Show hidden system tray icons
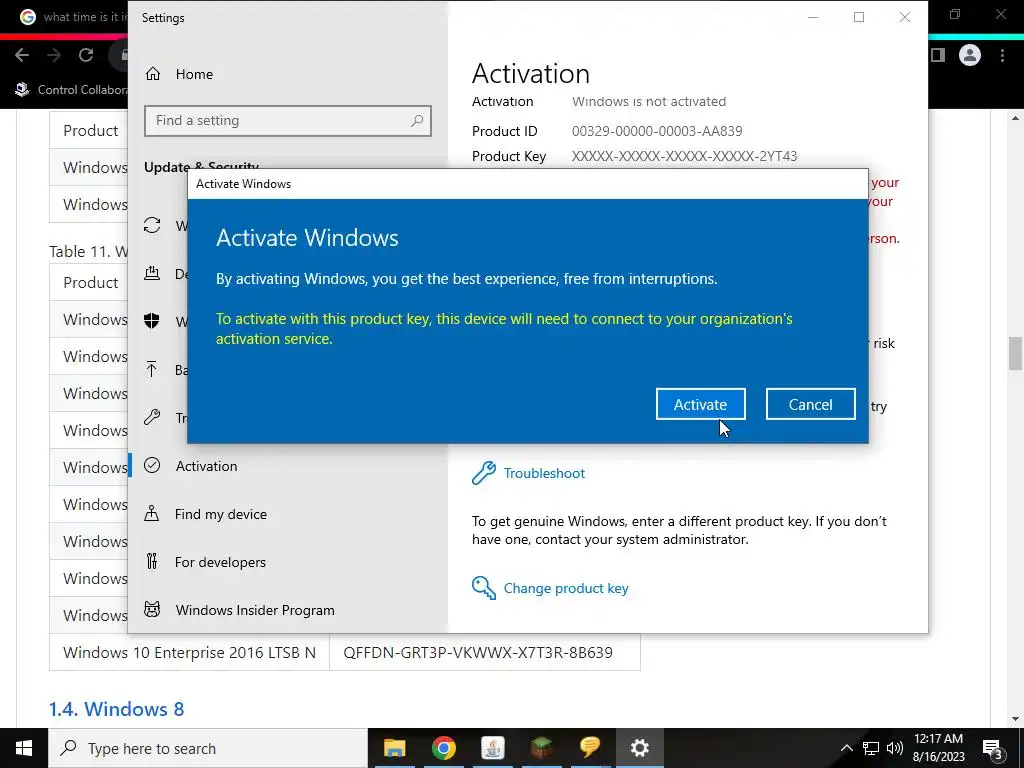This screenshot has width=1024, height=768. pos(846,748)
